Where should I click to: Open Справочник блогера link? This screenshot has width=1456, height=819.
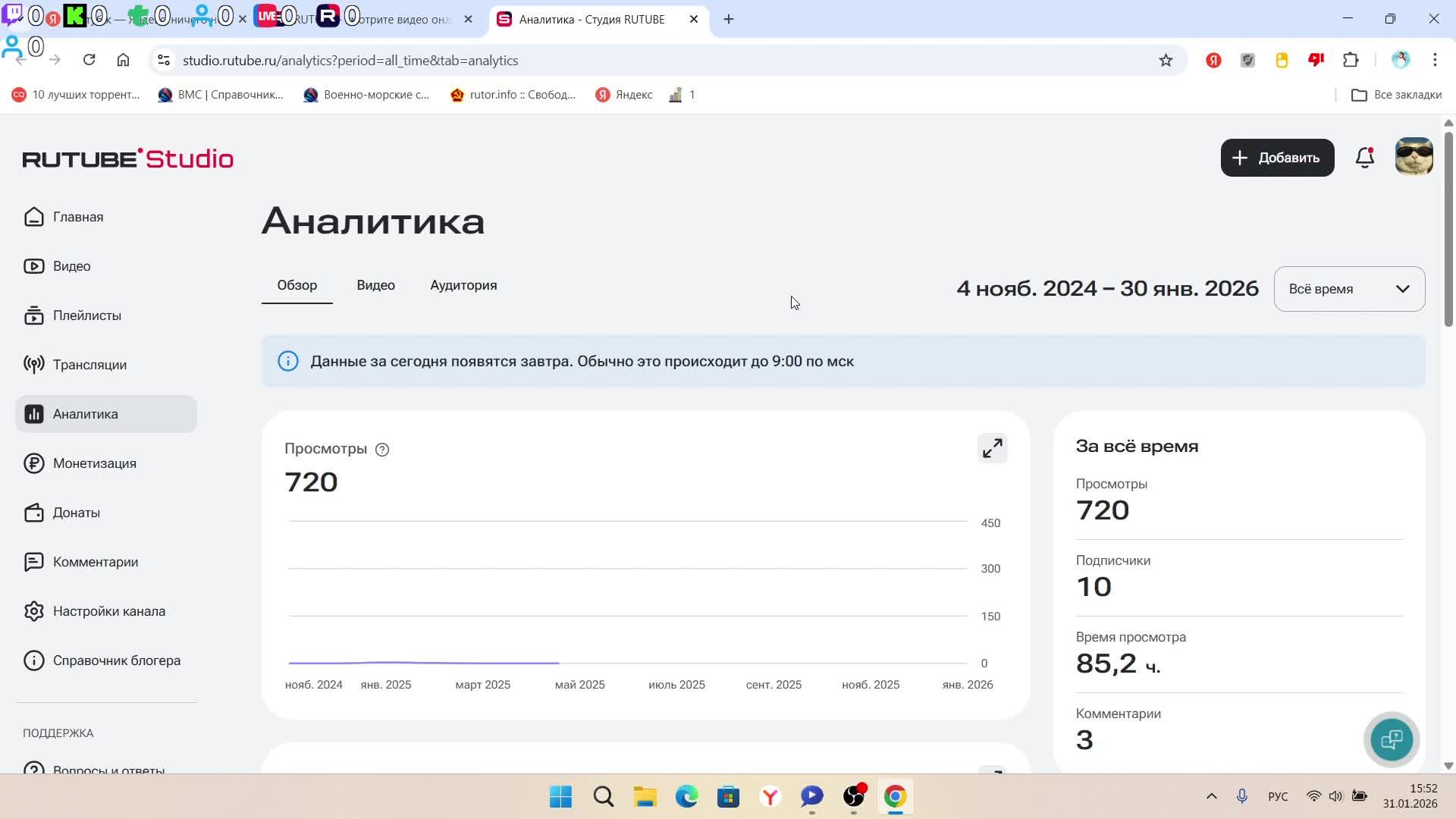click(x=116, y=661)
